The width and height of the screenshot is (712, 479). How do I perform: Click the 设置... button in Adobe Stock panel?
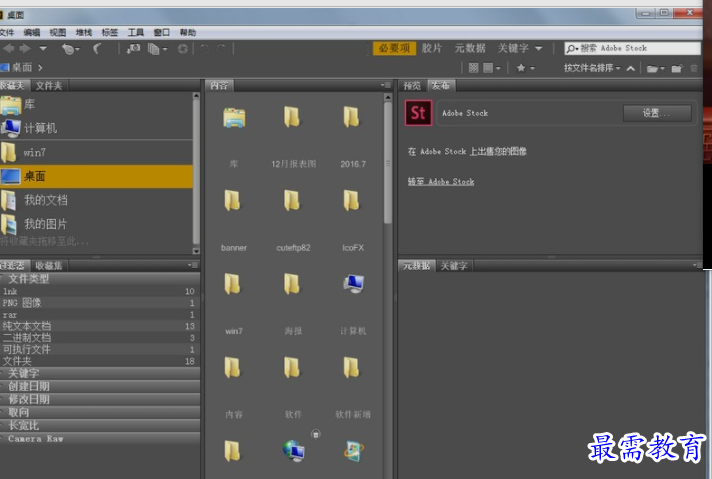click(657, 113)
